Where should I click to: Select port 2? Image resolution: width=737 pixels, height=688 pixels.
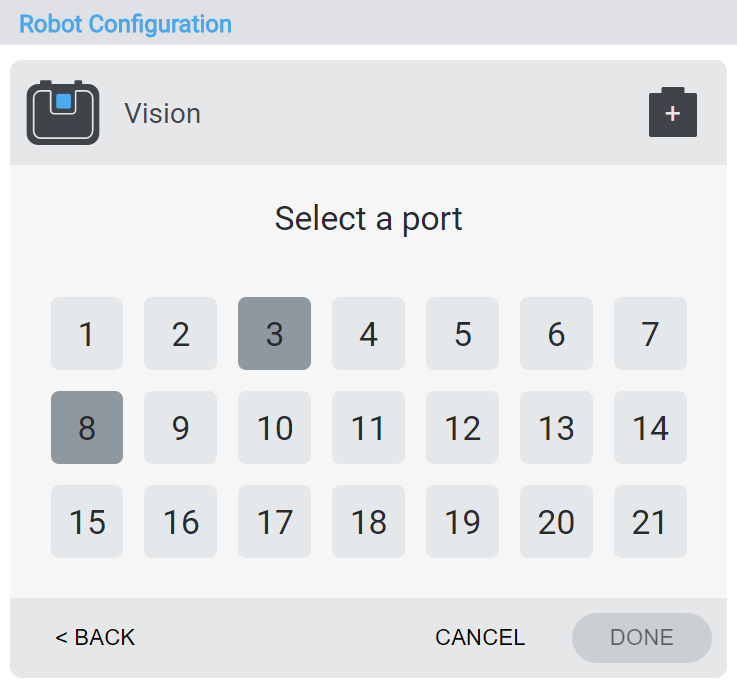(x=181, y=334)
